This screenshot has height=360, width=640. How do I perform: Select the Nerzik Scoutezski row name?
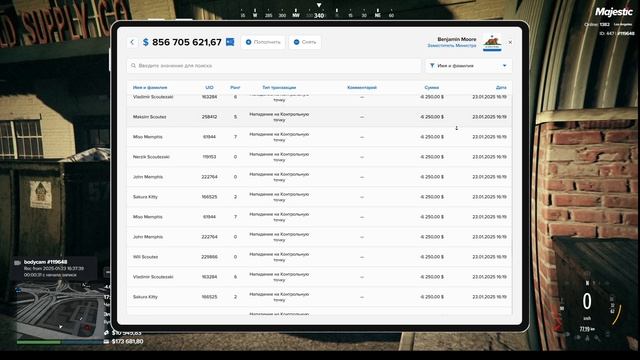[151, 157]
